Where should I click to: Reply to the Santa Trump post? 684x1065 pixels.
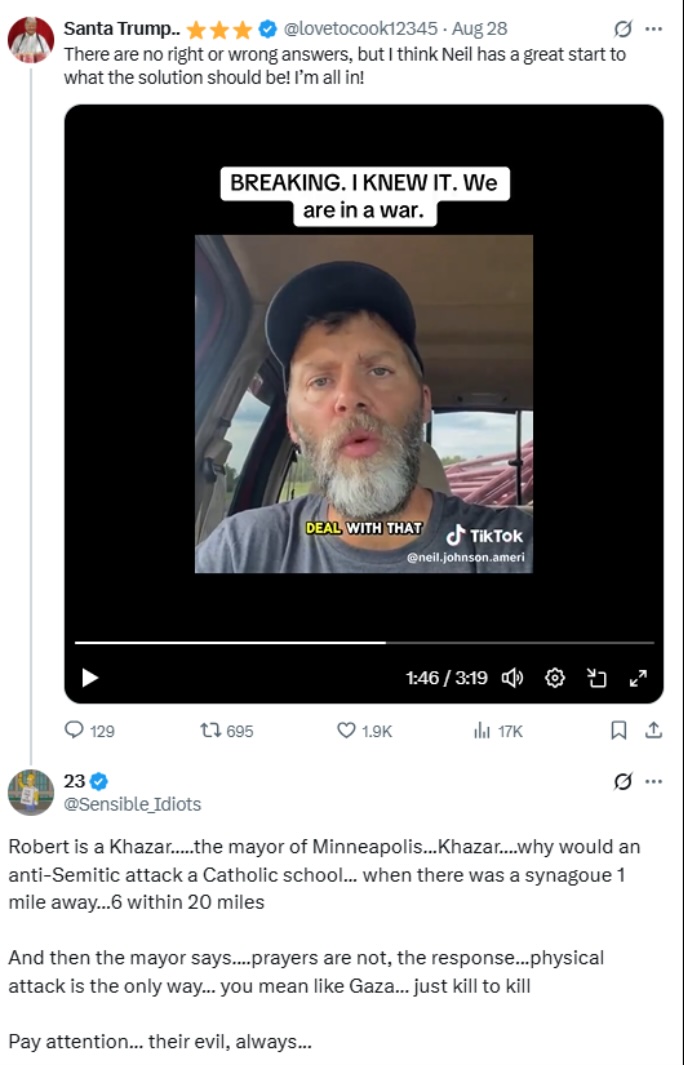coord(75,731)
